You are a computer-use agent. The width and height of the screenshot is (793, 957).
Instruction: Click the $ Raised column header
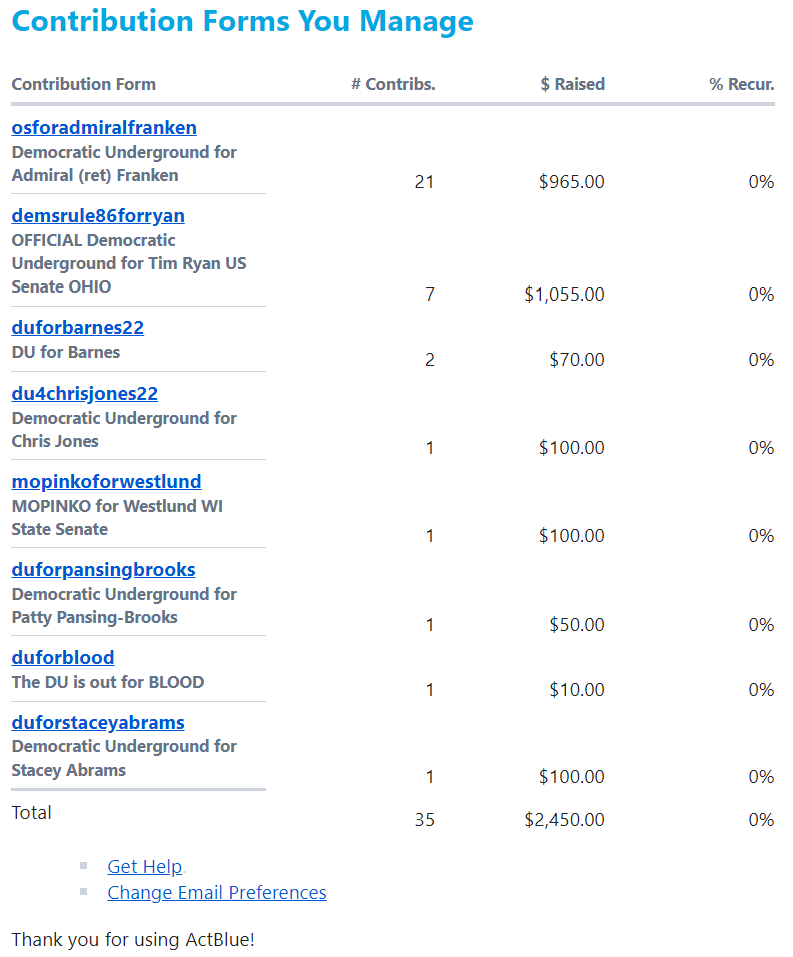point(572,85)
